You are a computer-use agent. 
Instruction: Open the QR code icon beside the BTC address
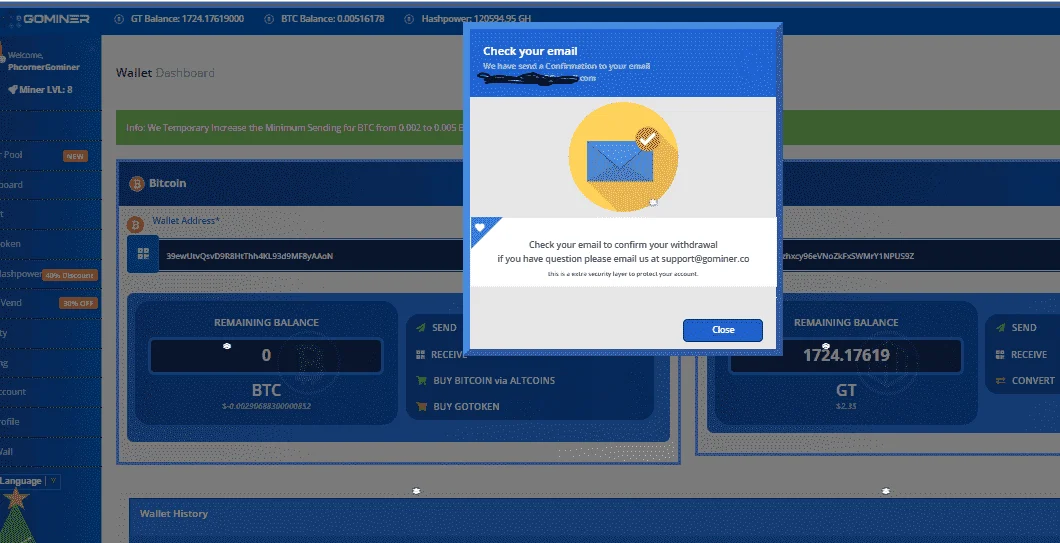pos(143,254)
